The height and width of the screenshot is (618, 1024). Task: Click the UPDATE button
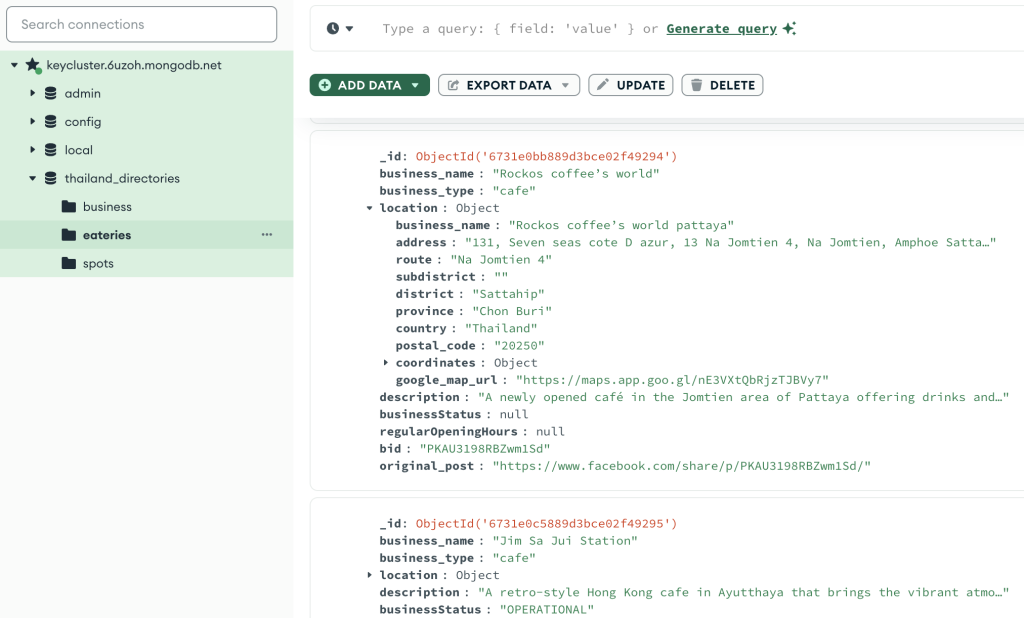[630, 85]
